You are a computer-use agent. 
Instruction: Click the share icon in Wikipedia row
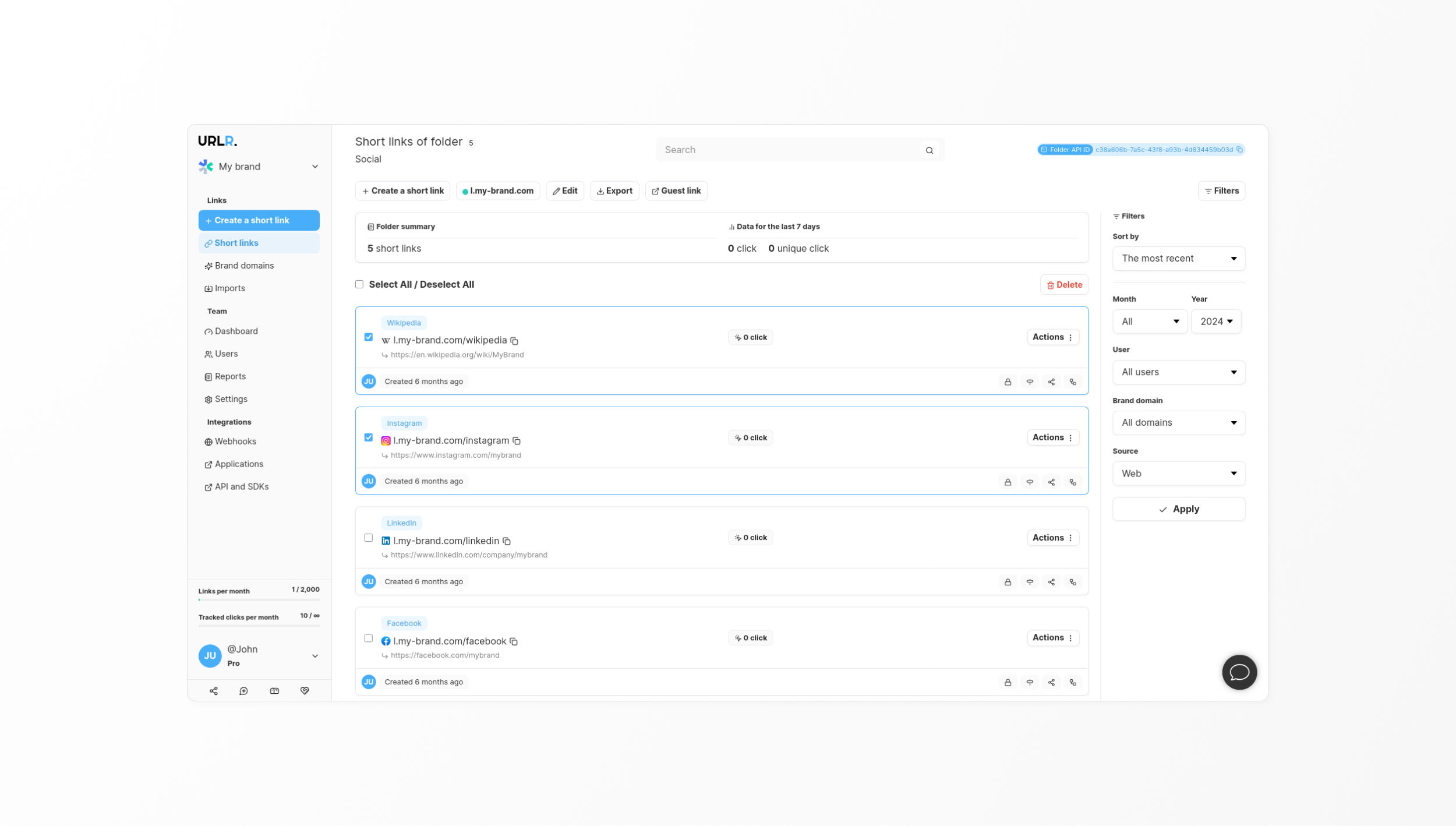tap(1051, 382)
